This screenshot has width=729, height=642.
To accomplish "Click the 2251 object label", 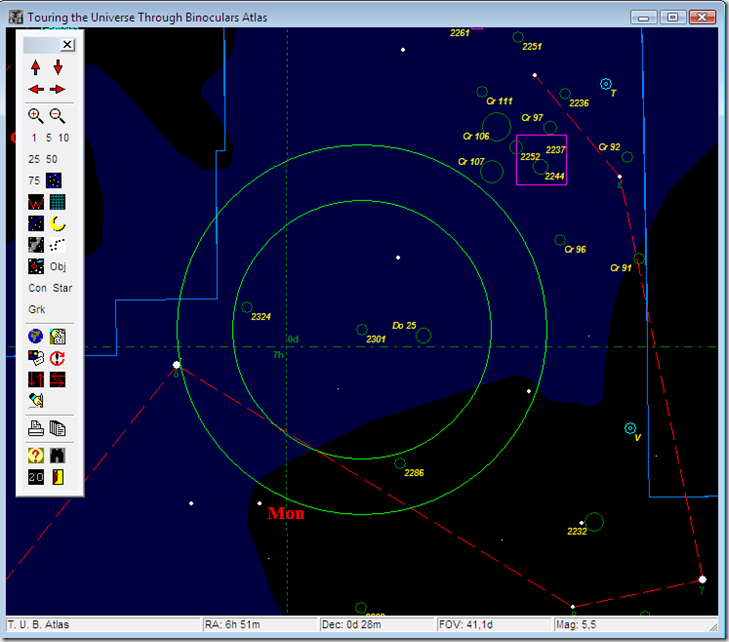I will click(532, 46).
